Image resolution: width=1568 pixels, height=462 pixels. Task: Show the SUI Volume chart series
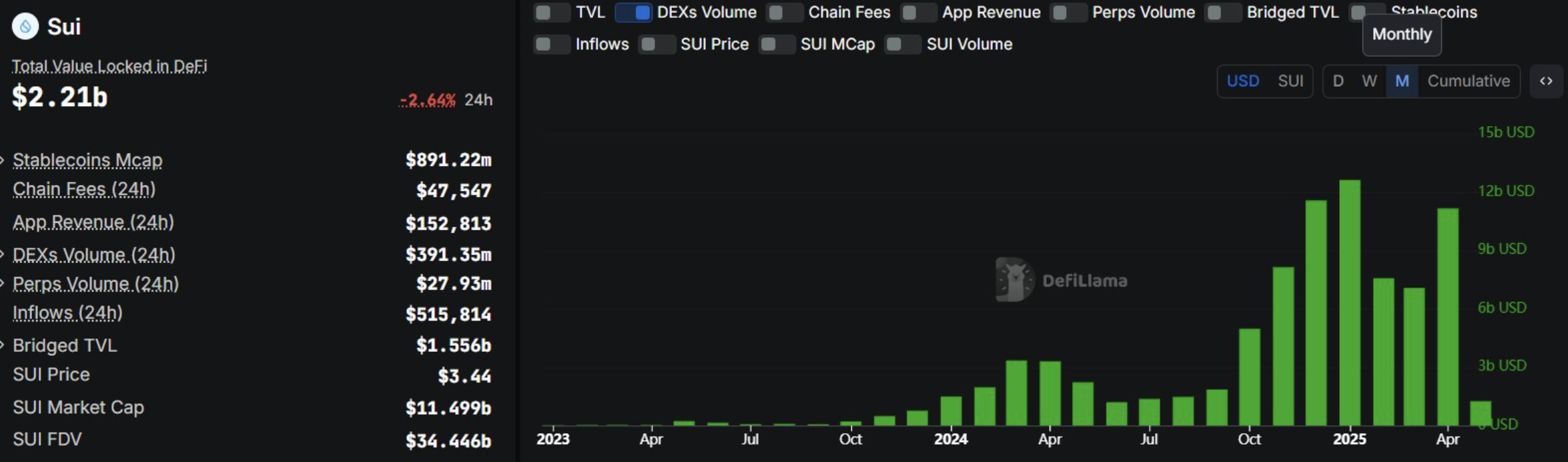(x=903, y=44)
